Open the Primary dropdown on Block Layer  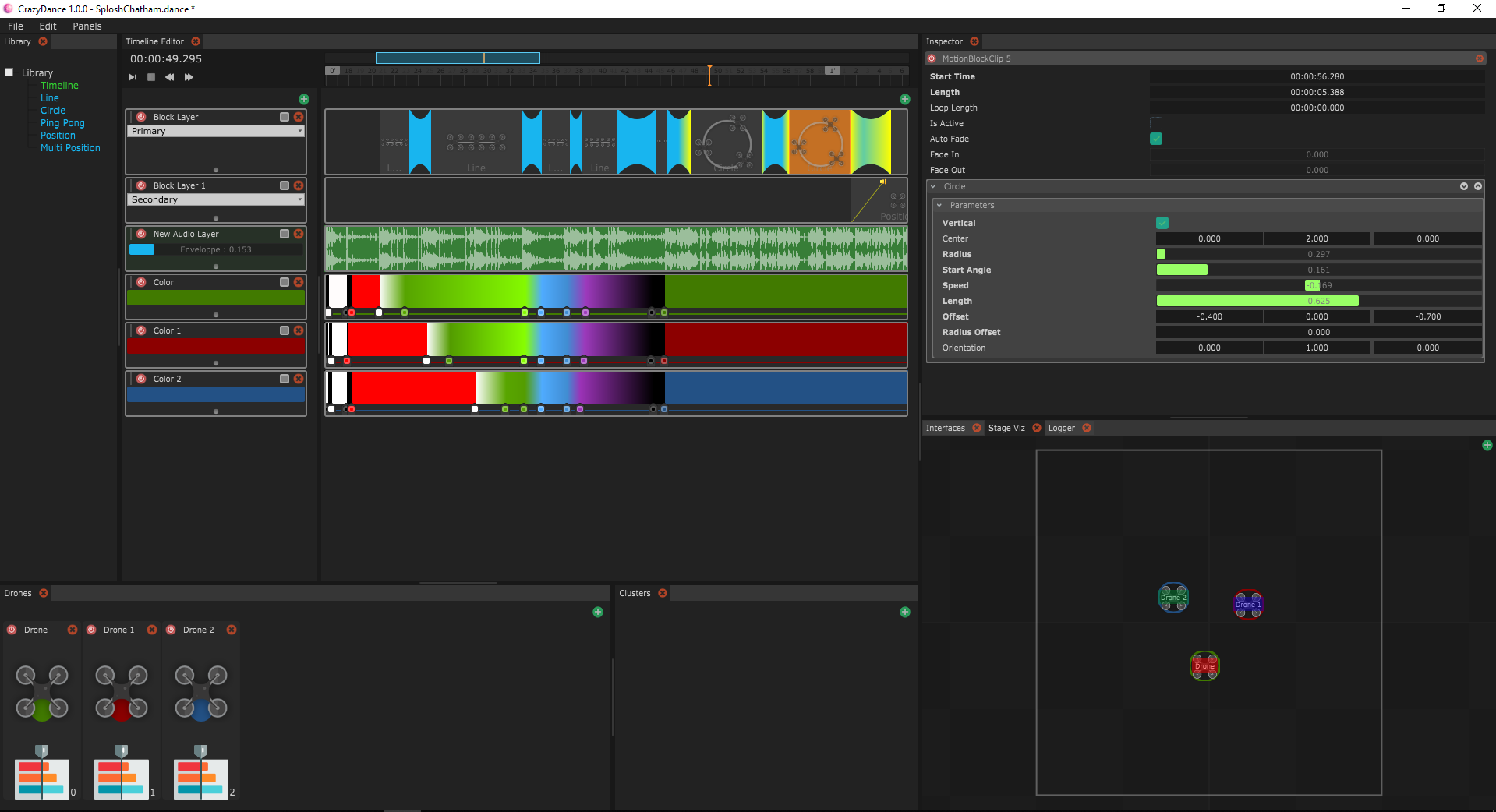coord(215,131)
